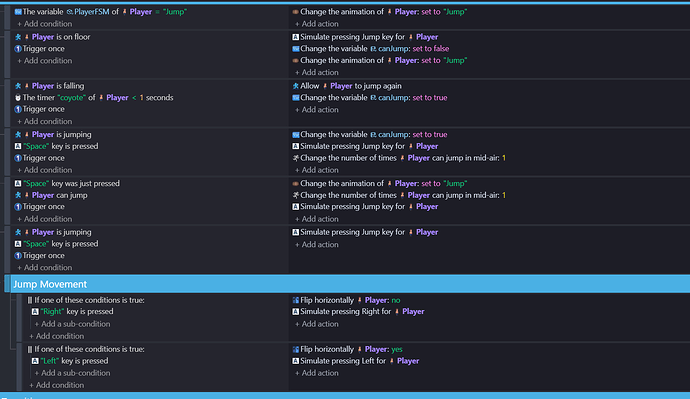Click the animation icon next to first "Change the animation of Player"
Viewport: 690px width, 399px height.
(296, 12)
